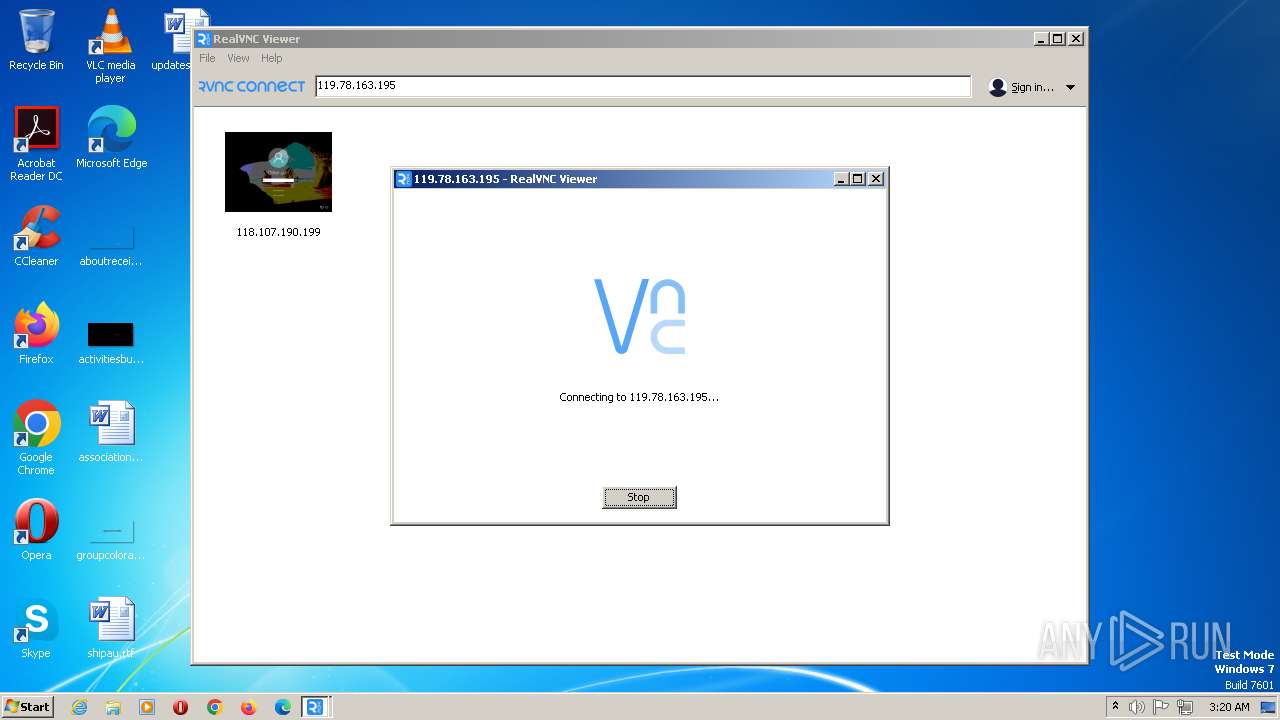Open Action Center flag in the tray
Screen dimensions: 1280x720
click(x=1161, y=707)
